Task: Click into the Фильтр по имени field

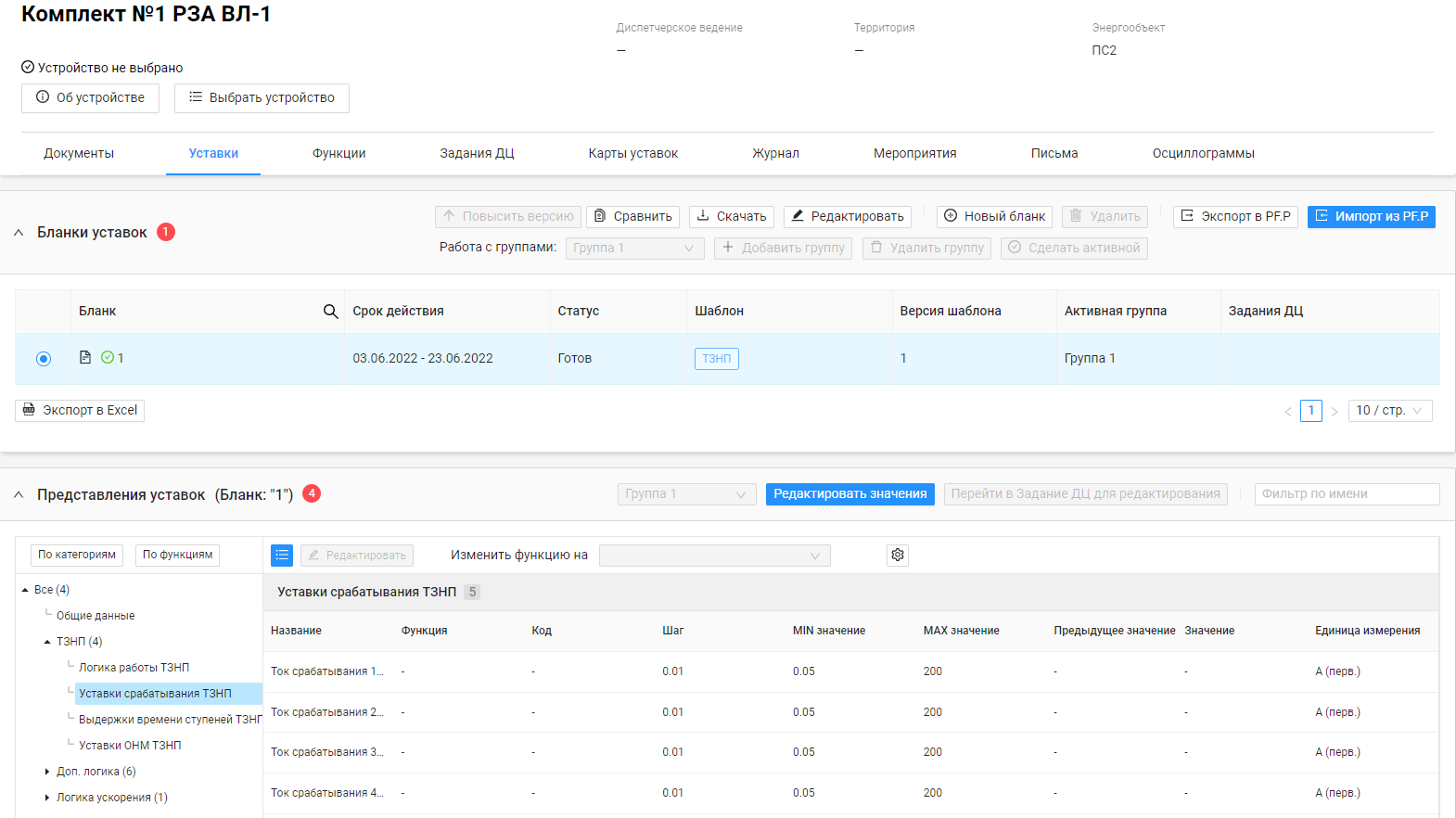Action: point(1347,494)
